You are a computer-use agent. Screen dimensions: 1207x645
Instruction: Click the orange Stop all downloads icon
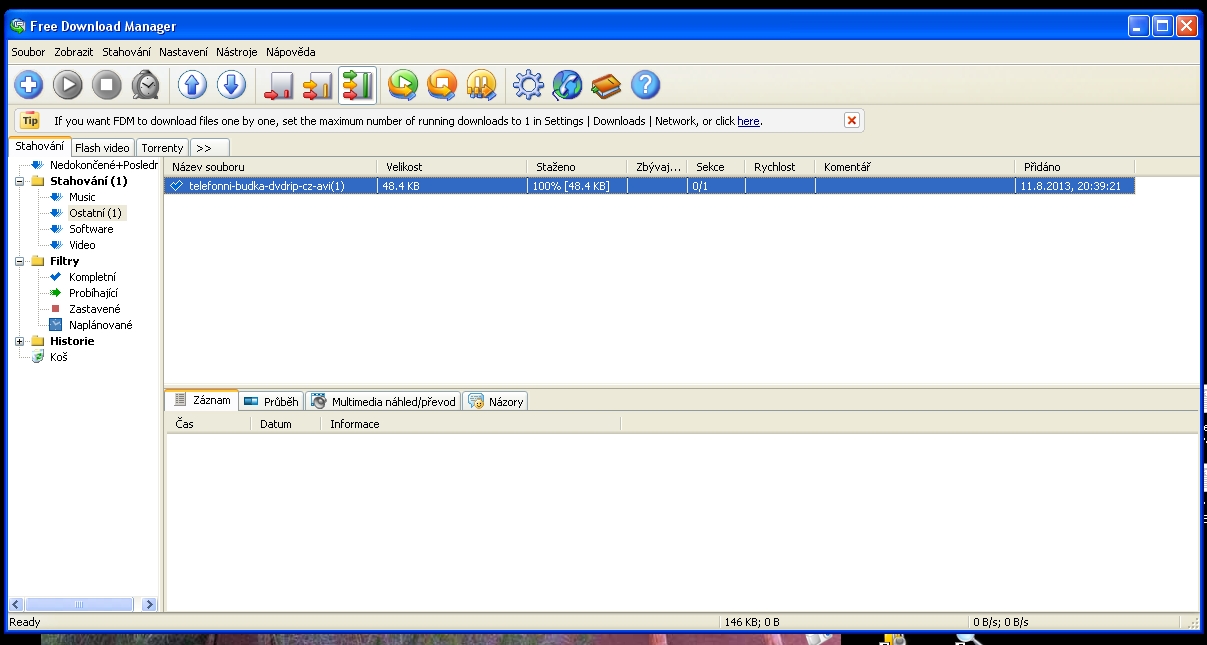pos(442,86)
